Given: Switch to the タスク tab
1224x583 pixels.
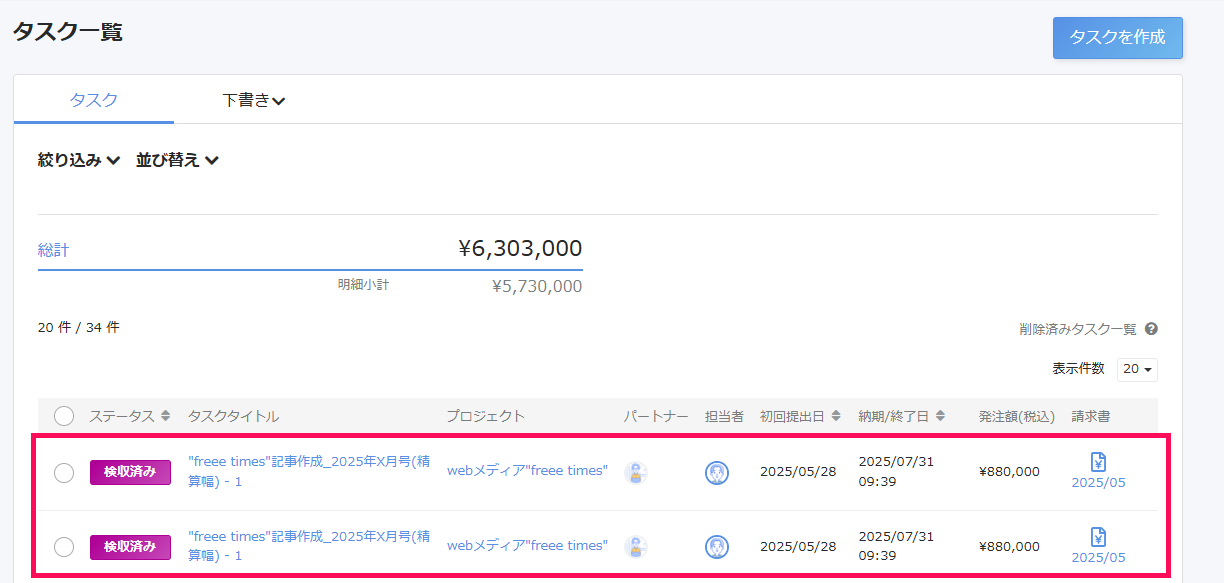Looking at the screenshot, I should (94, 100).
